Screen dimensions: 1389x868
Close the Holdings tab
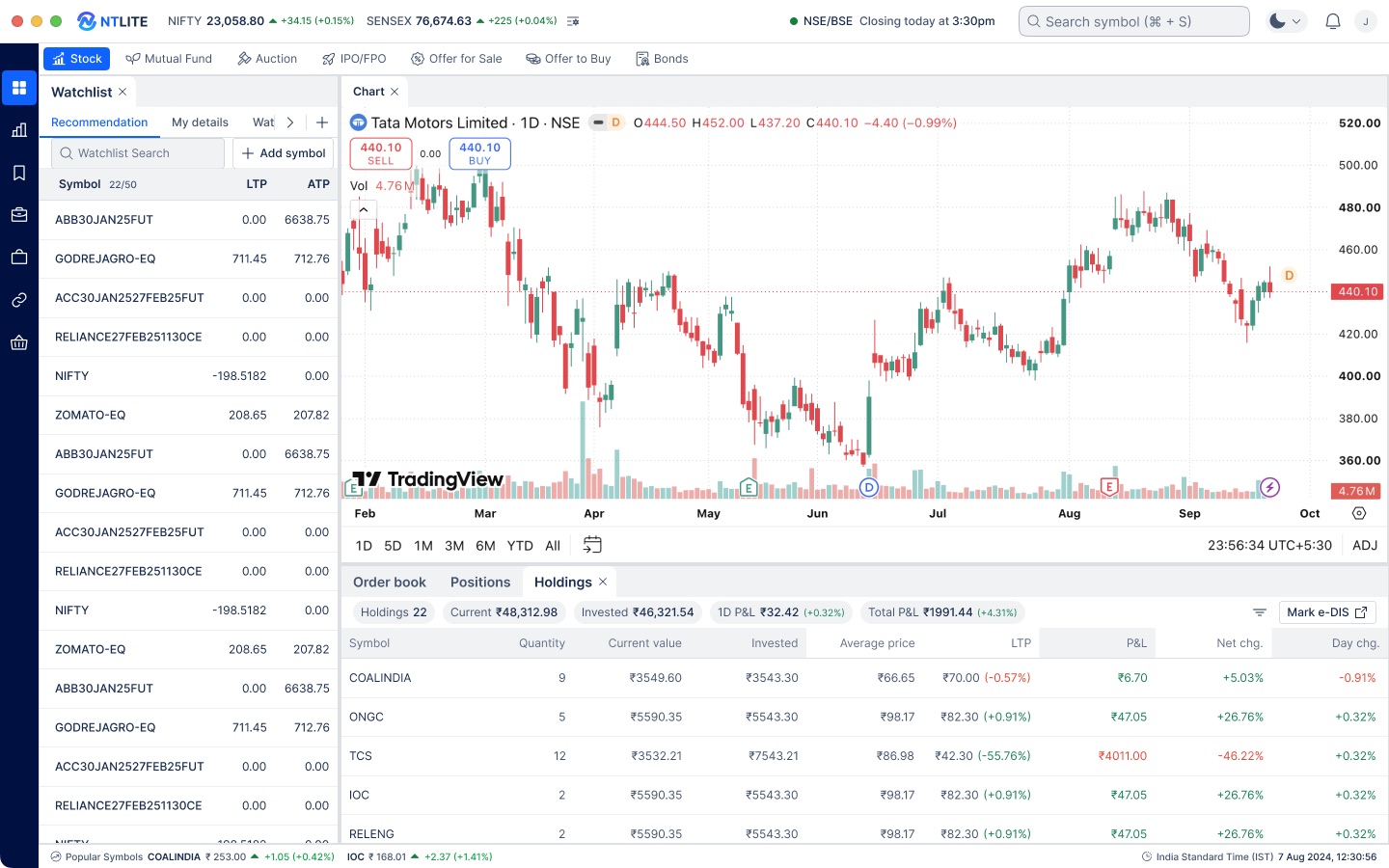click(x=603, y=582)
